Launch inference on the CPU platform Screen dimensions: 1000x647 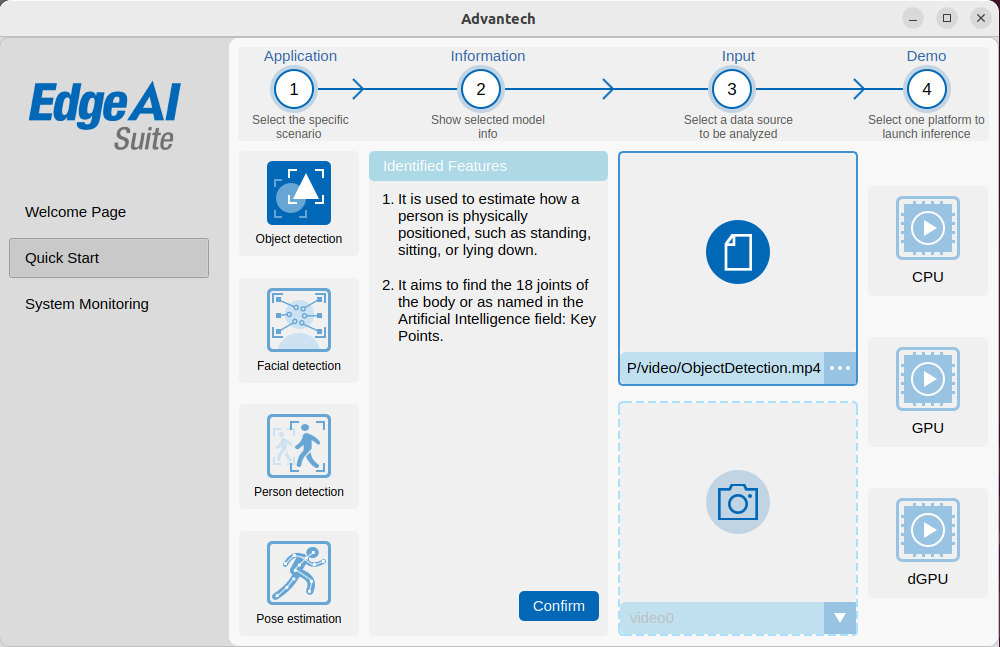click(x=927, y=229)
